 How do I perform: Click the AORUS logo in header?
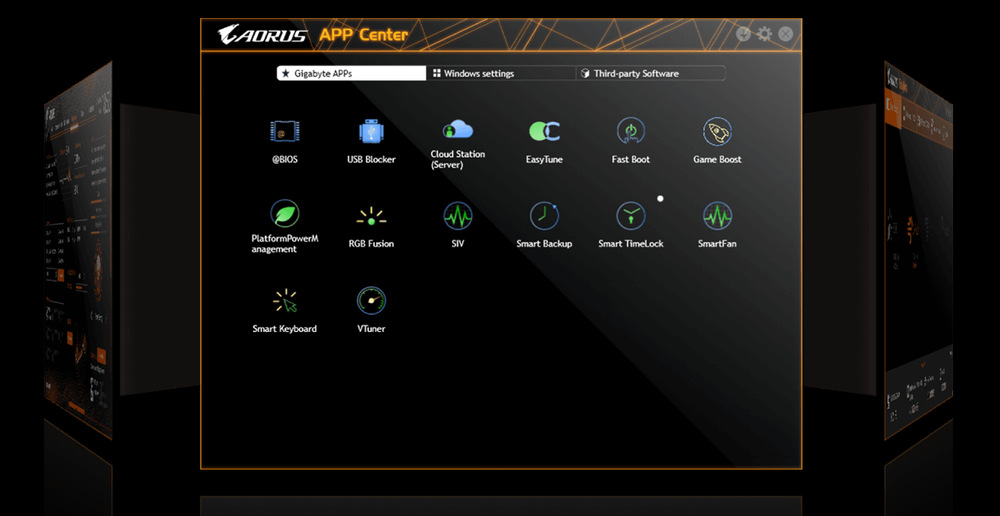261,34
